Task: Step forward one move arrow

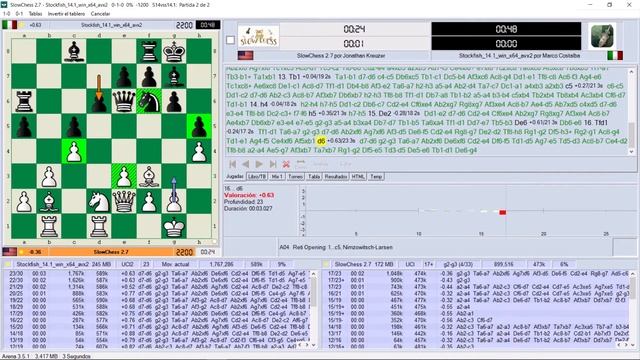Action: pos(259,164)
